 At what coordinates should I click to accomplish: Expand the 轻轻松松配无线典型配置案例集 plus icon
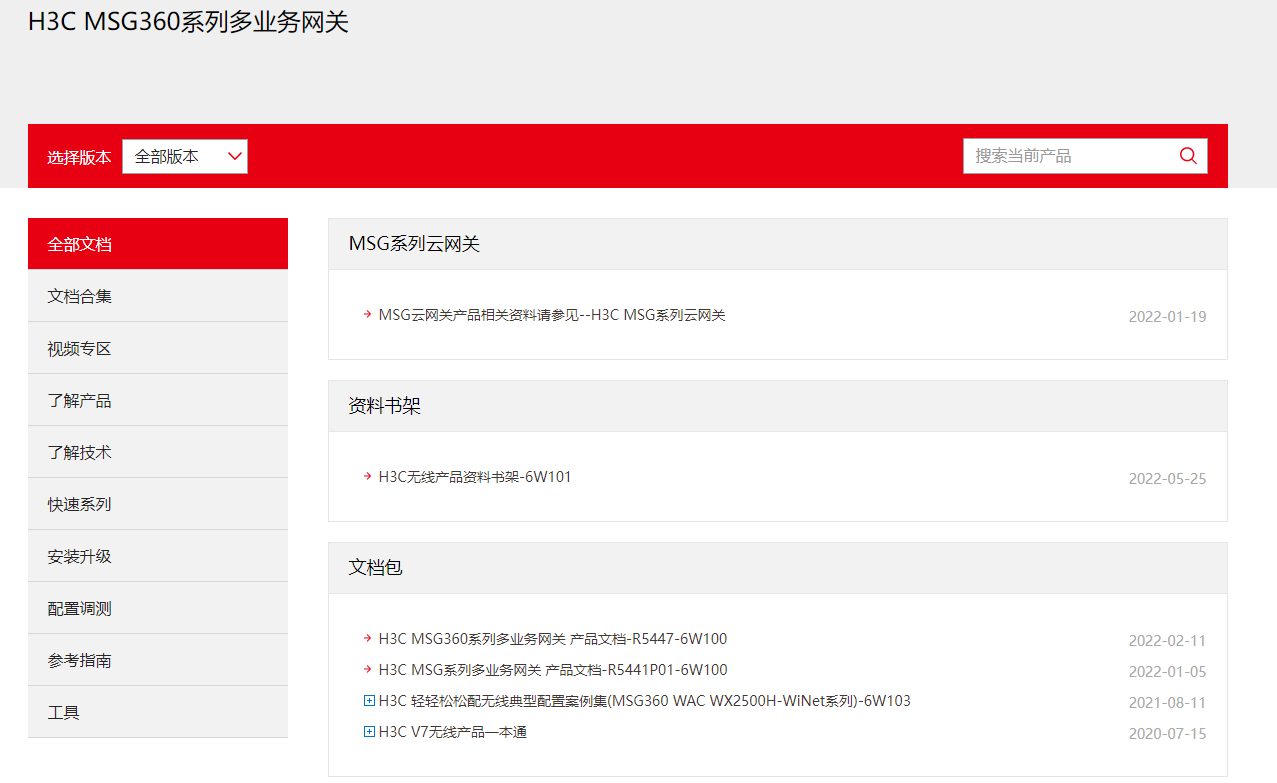[369, 701]
